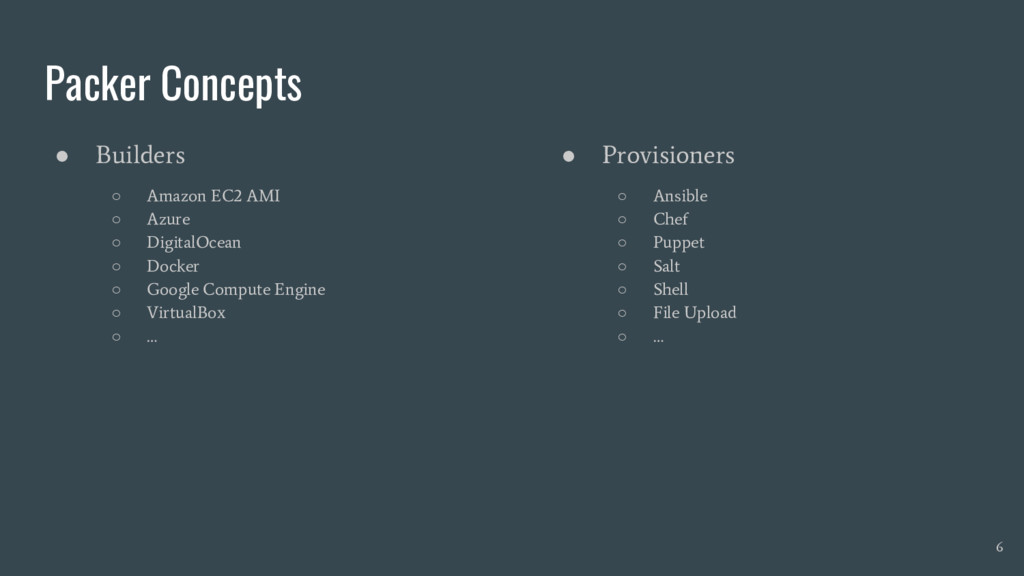Select the Chef list item
Screen dimensions: 1024x576
671,219
